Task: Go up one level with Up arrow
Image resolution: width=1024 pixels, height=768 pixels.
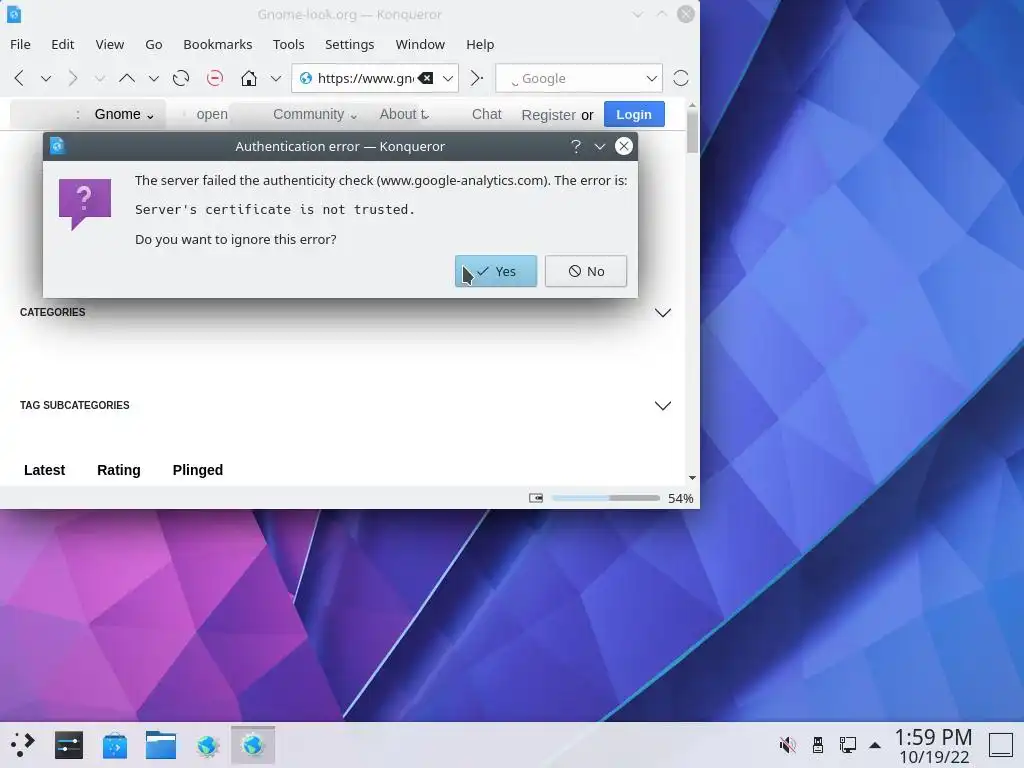Action: (127, 78)
